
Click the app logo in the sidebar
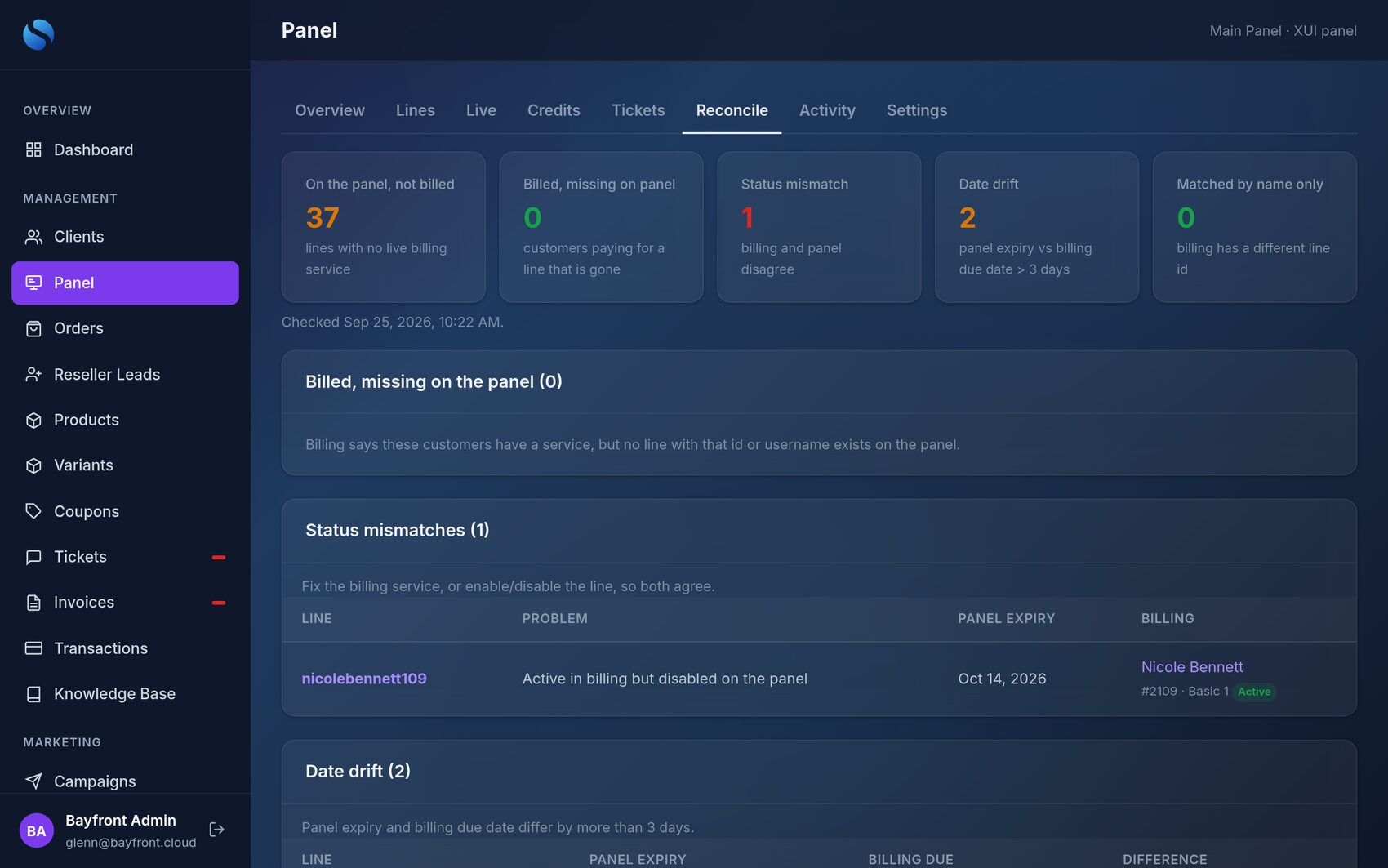point(38,34)
